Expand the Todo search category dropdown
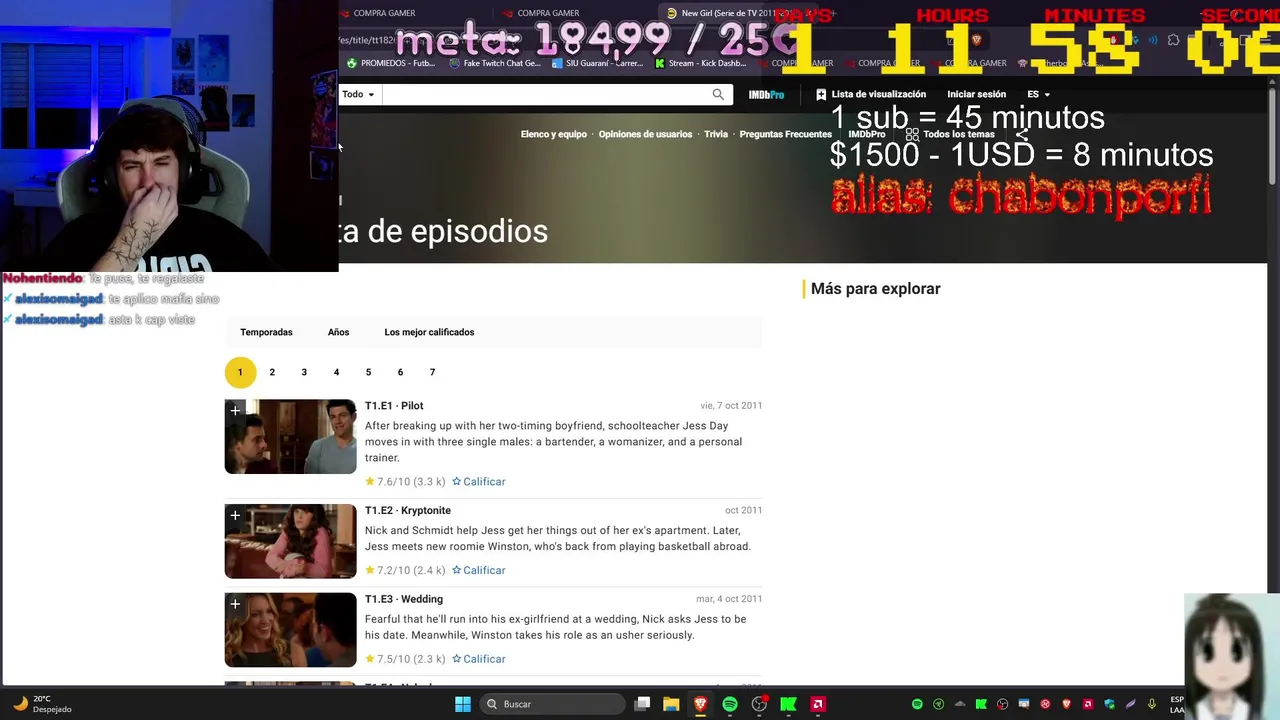The width and height of the screenshot is (1280, 720). [358, 94]
